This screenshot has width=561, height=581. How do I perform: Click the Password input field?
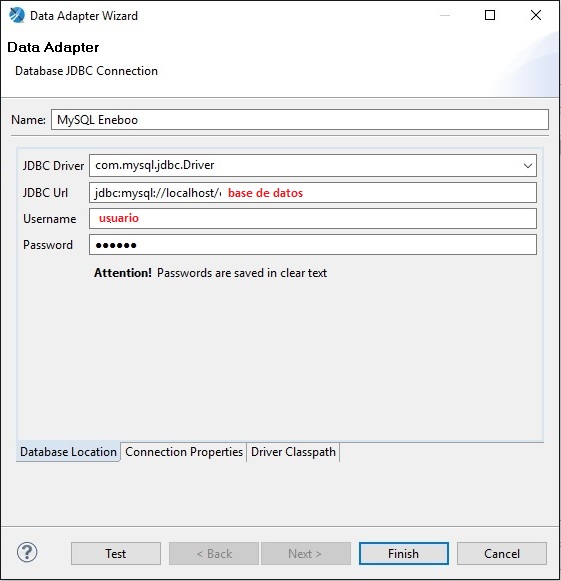click(x=313, y=245)
